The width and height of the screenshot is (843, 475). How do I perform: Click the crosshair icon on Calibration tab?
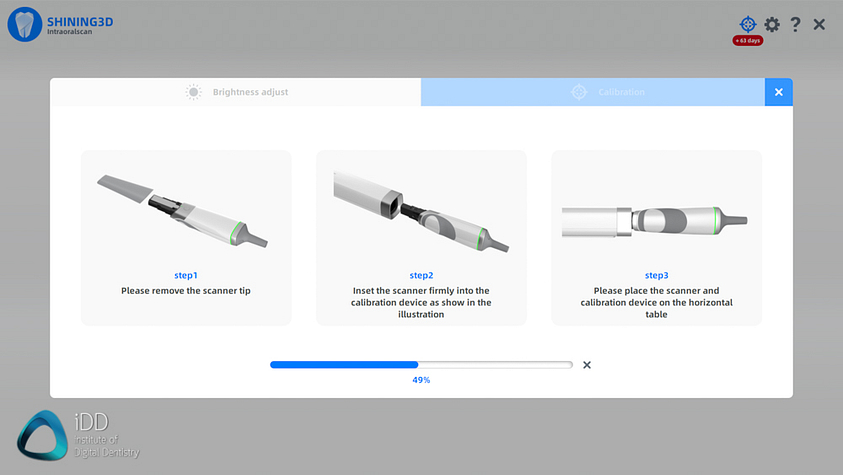(x=579, y=92)
